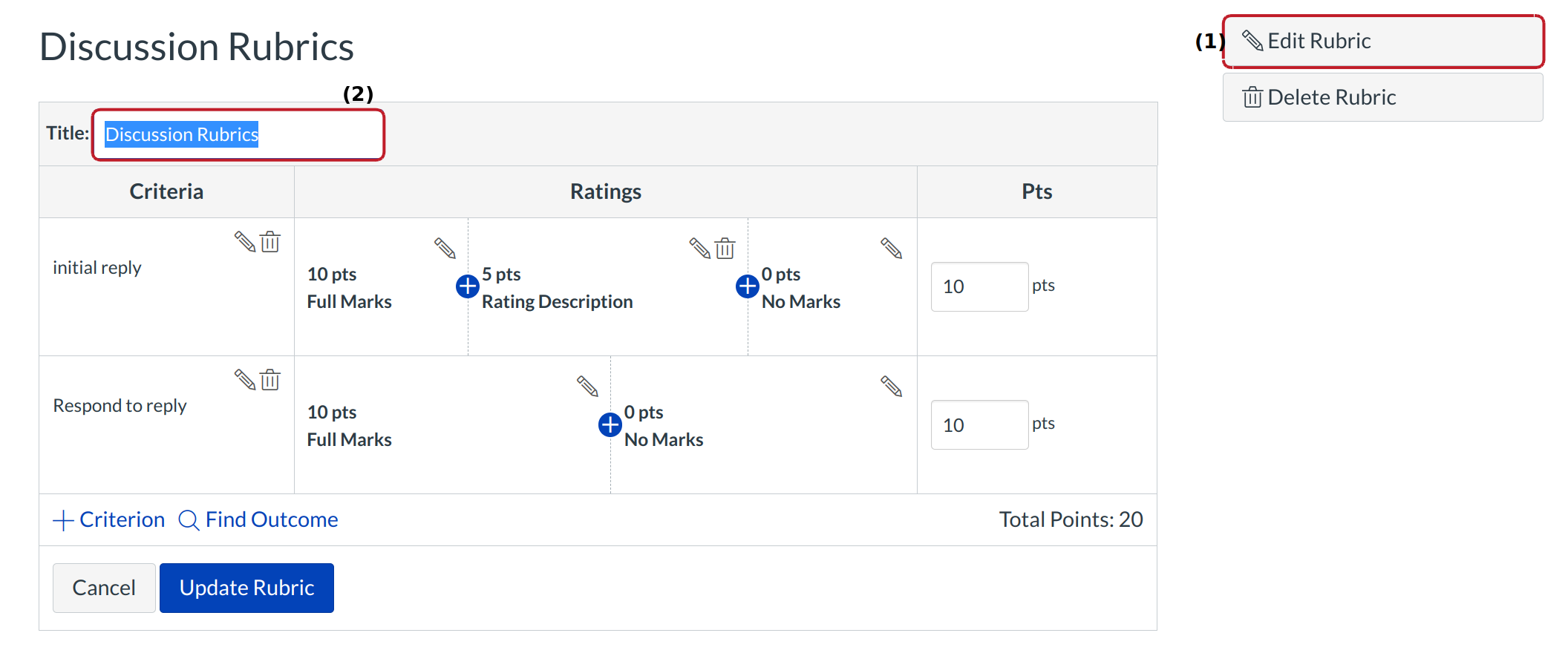Image resolution: width=1568 pixels, height=653 pixels.
Task: Click the Delete Rubric button
Action: (1382, 97)
